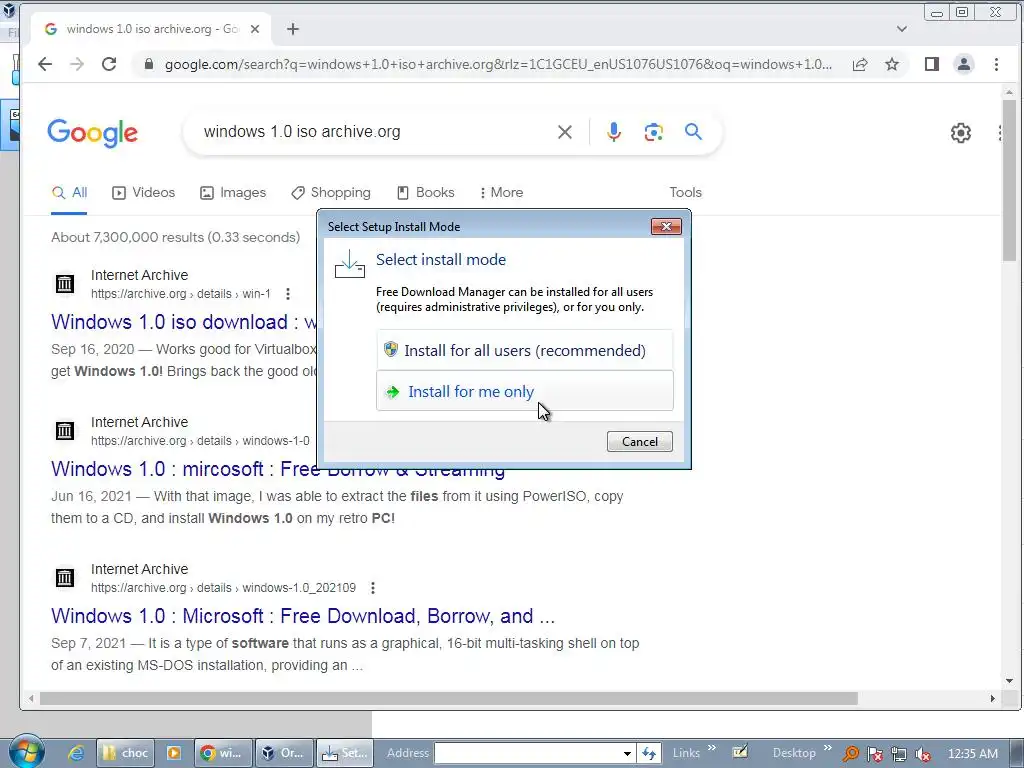This screenshot has height=768, width=1024.
Task: Go to the Google logo homepage
Action: (x=93, y=133)
